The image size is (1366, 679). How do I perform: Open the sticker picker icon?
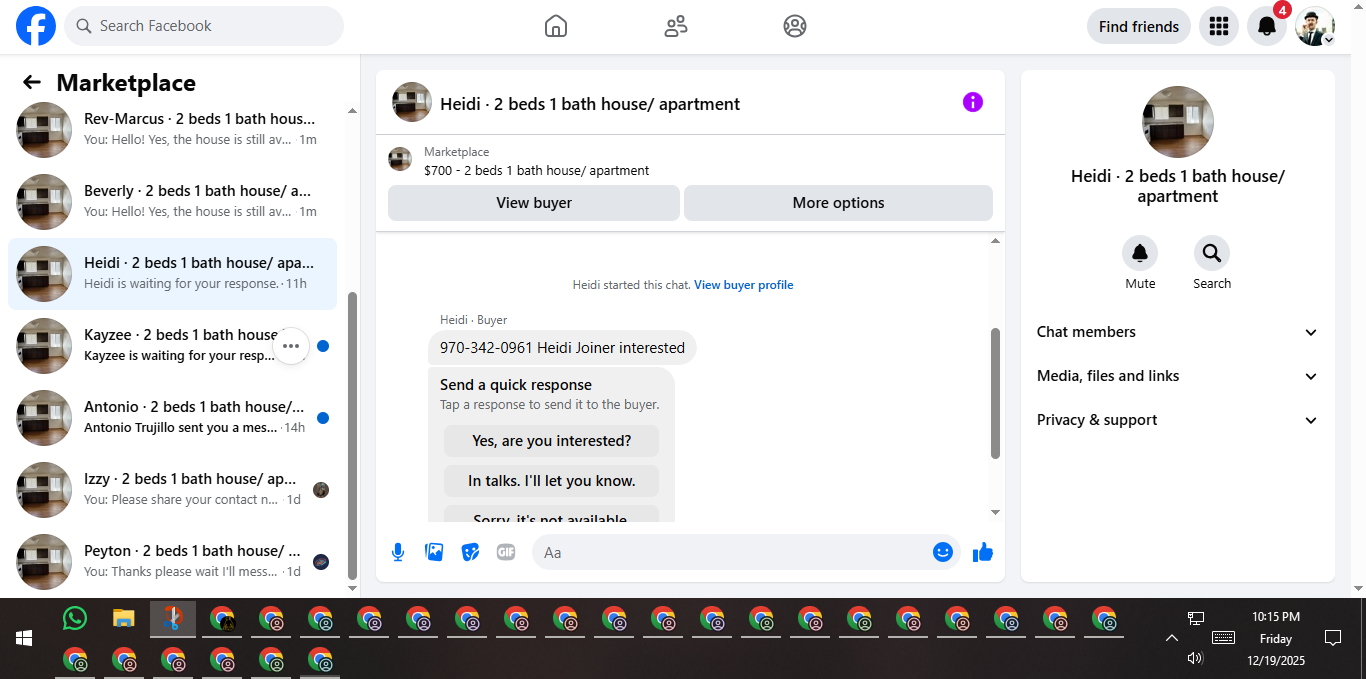(x=470, y=552)
